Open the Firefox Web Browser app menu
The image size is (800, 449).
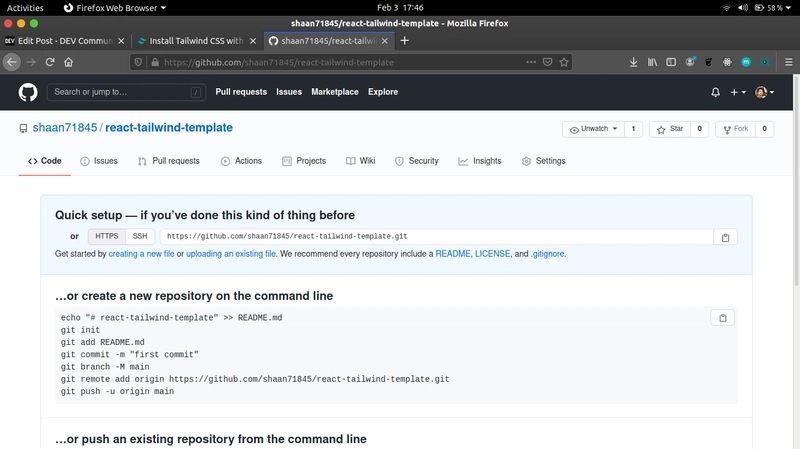115,8
